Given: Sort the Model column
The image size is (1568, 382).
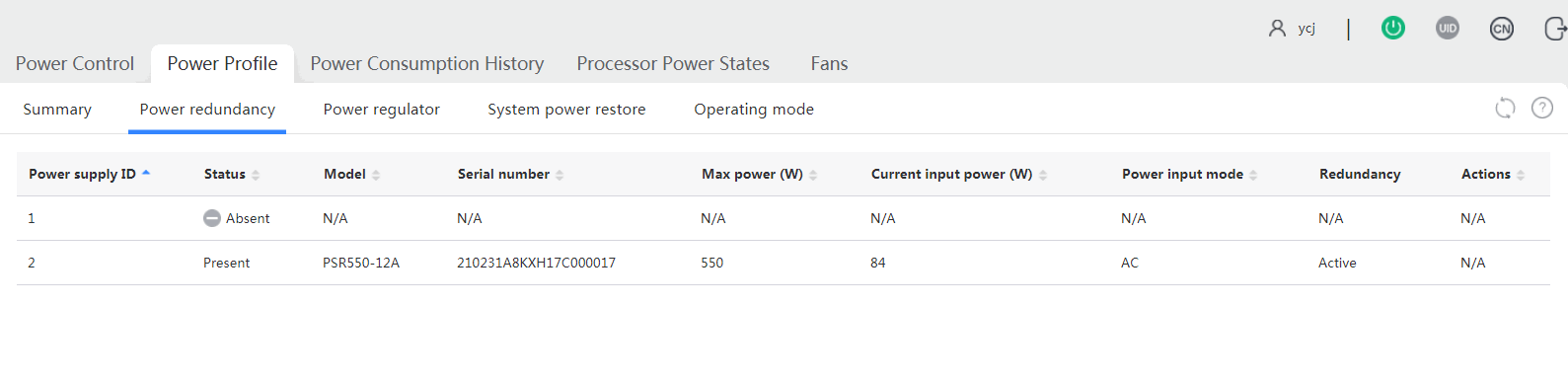Looking at the screenshot, I should click(x=376, y=175).
